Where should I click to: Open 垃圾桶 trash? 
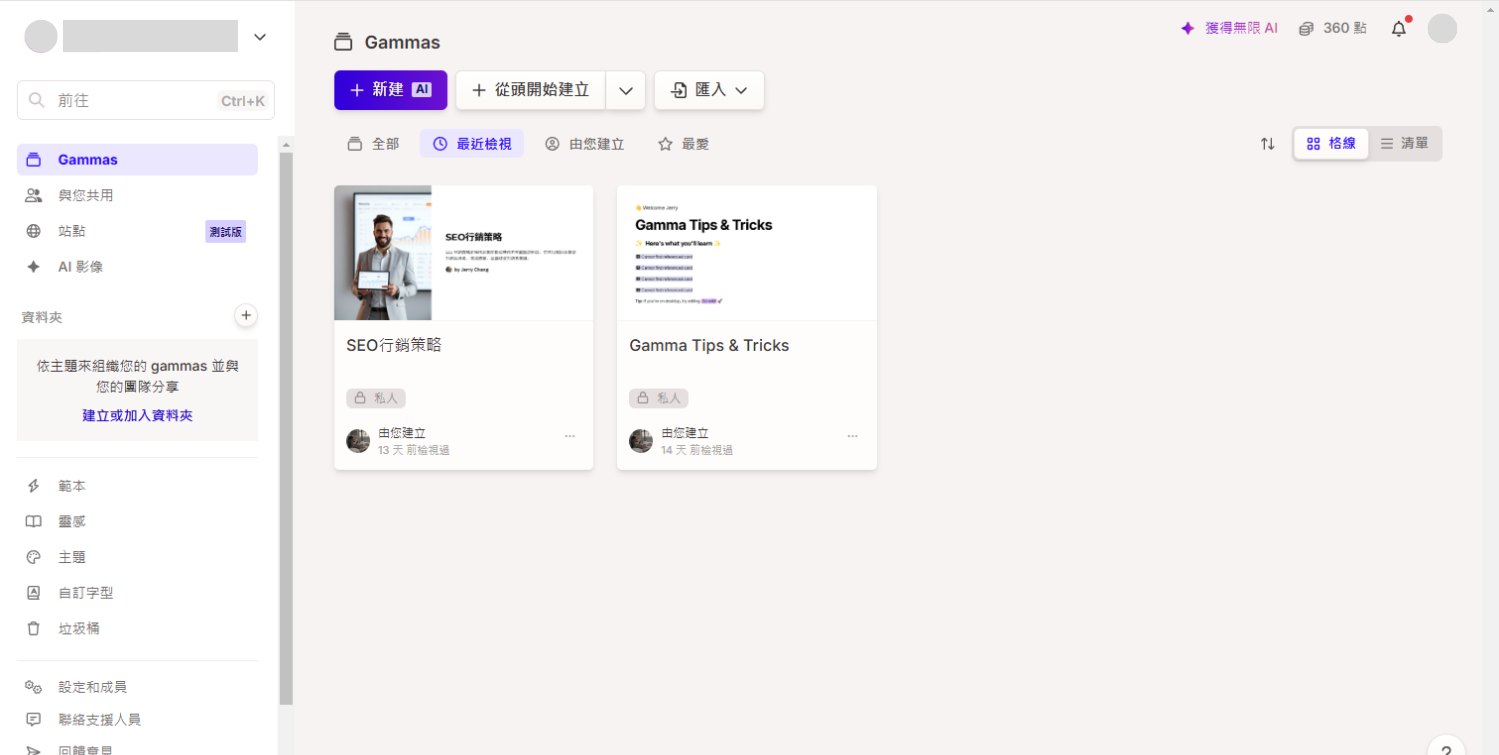[x=137, y=629]
